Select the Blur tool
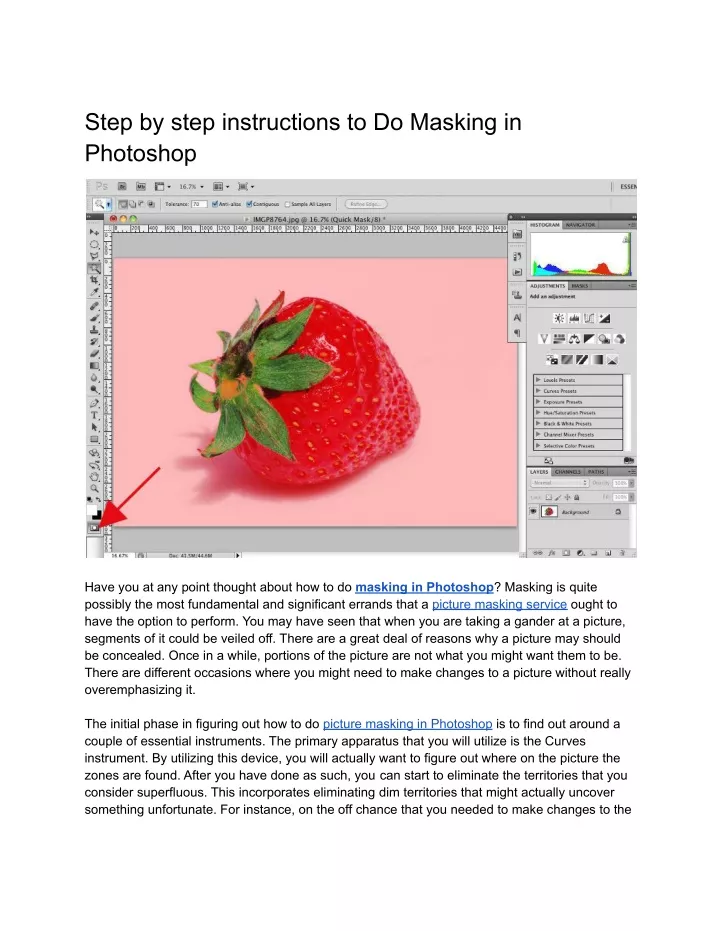The image size is (720, 931). [x=94, y=378]
